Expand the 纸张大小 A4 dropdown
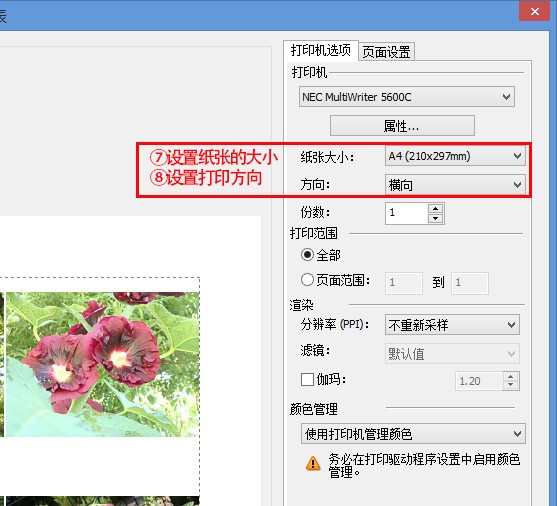 pos(455,156)
